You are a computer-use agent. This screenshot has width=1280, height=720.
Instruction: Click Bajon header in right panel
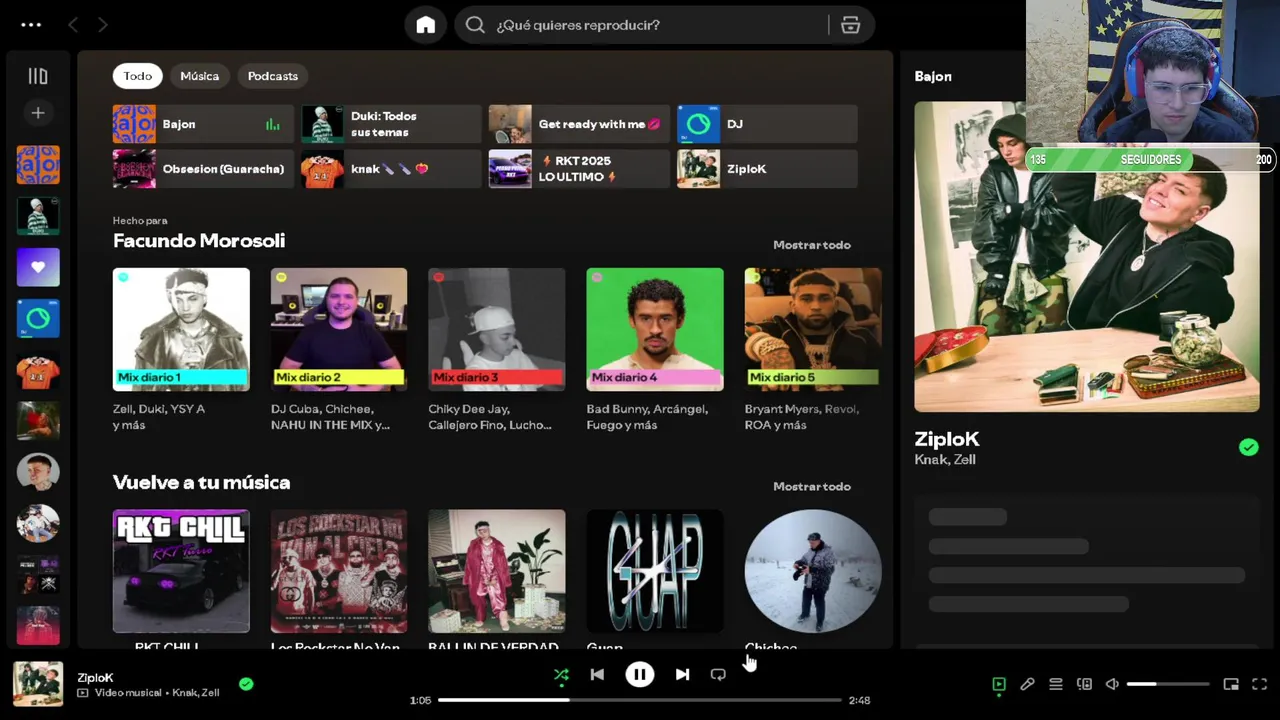(x=933, y=76)
